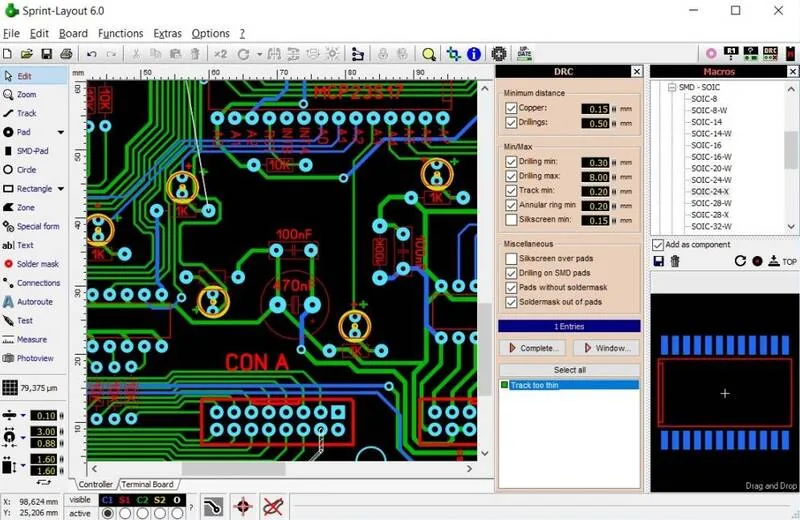
Task: Open the Autoroute tool
Action: click(x=28, y=302)
